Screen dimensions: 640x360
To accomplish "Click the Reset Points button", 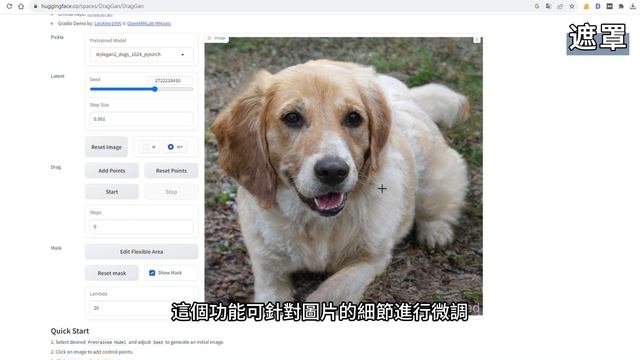I will [171, 171].
